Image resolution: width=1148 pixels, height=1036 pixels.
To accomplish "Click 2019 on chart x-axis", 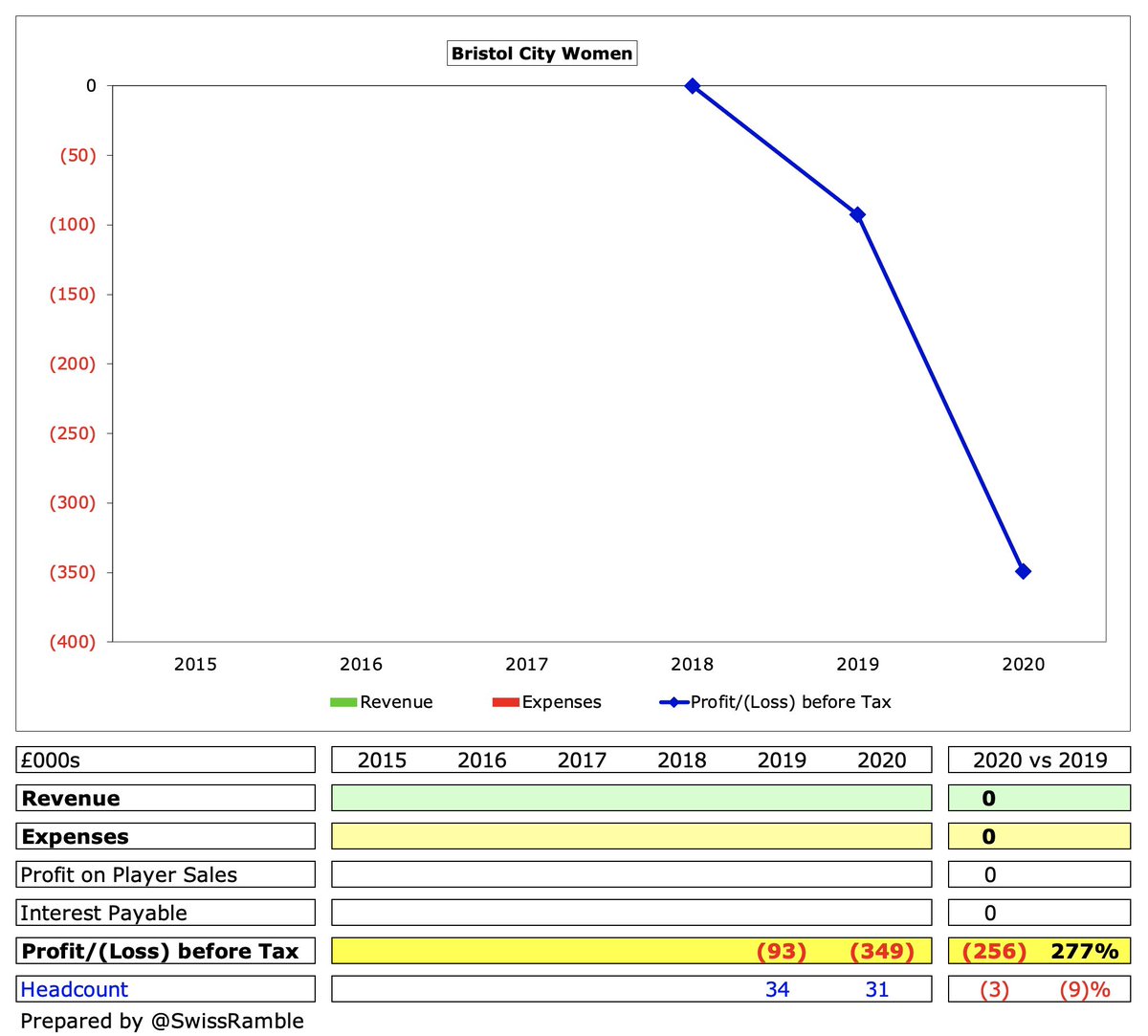I will click(x=858, y=664).
